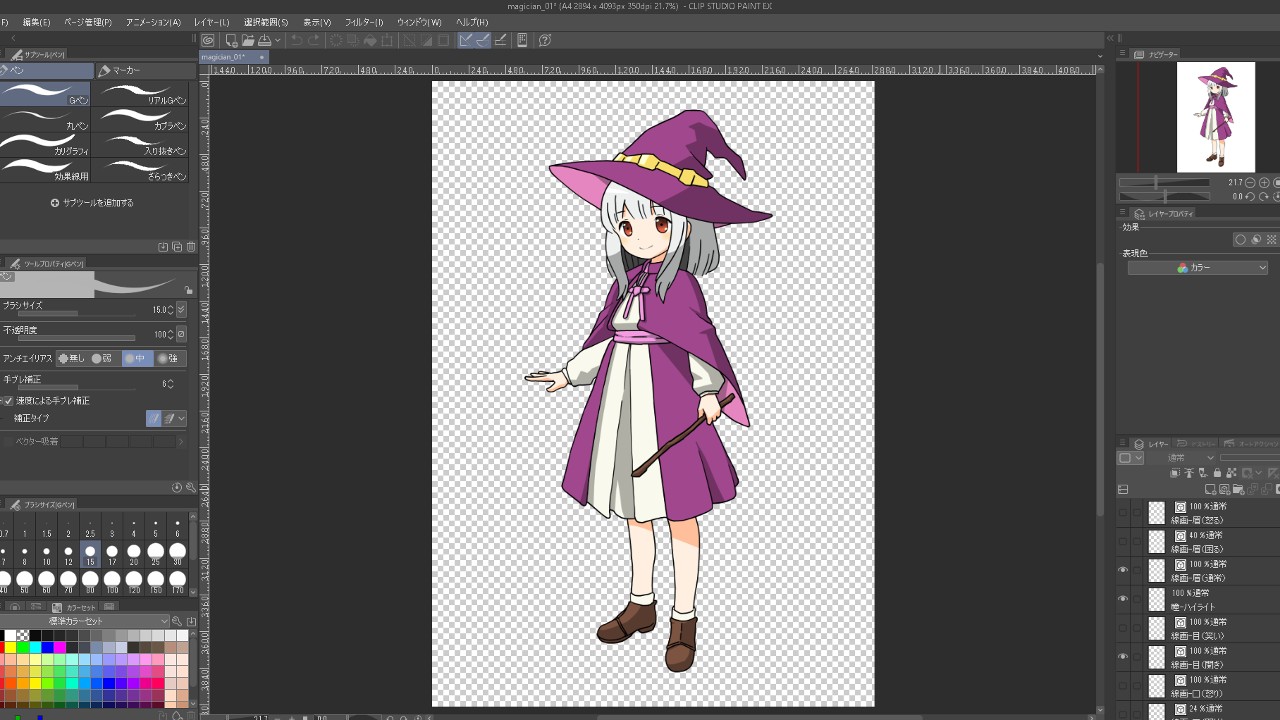Click the Navigator zoom in plus icon
This screenshot has height=720, width=1280.
coord(1265,183)
